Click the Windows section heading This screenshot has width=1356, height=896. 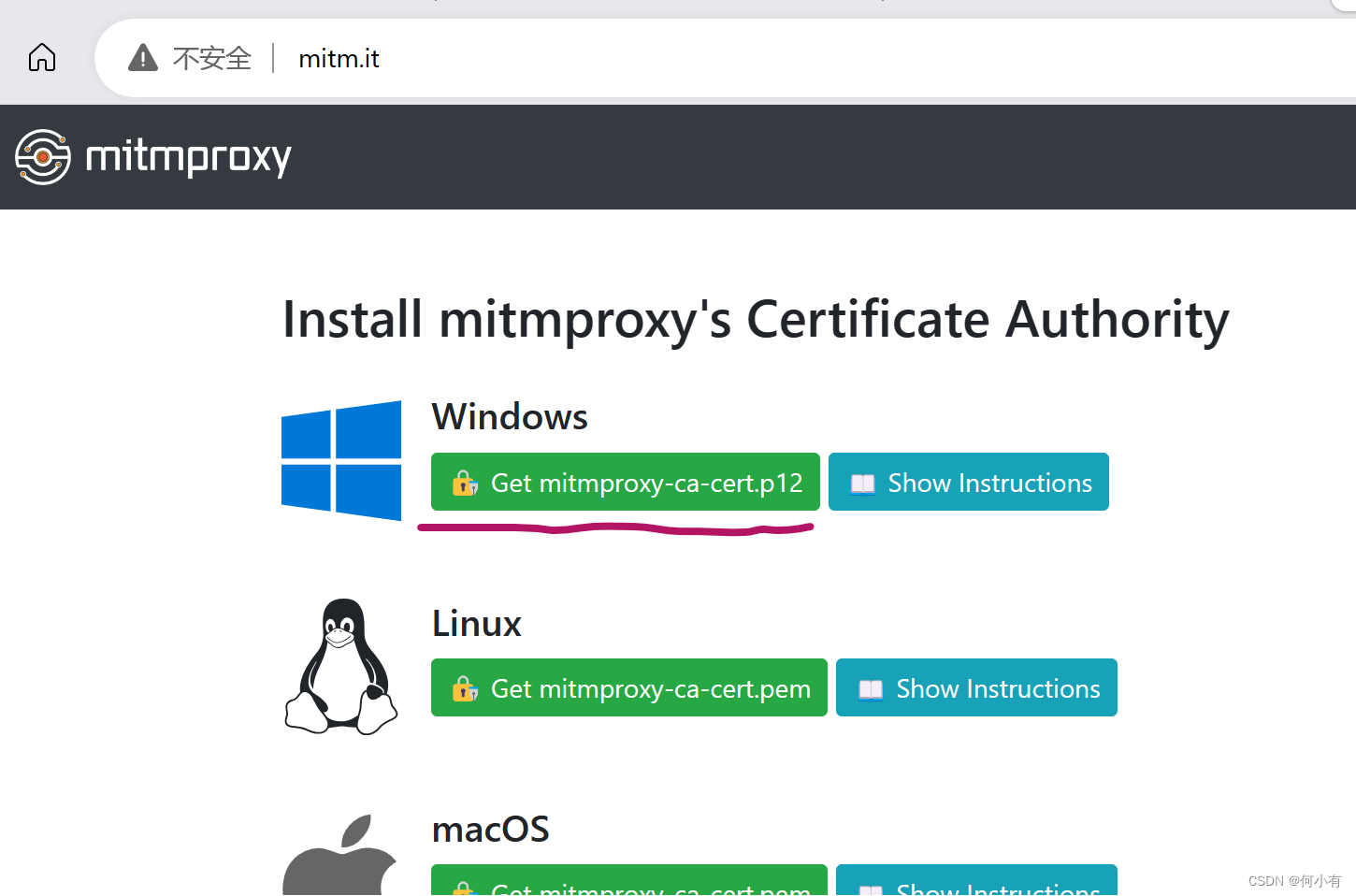[x=510, y=417]
